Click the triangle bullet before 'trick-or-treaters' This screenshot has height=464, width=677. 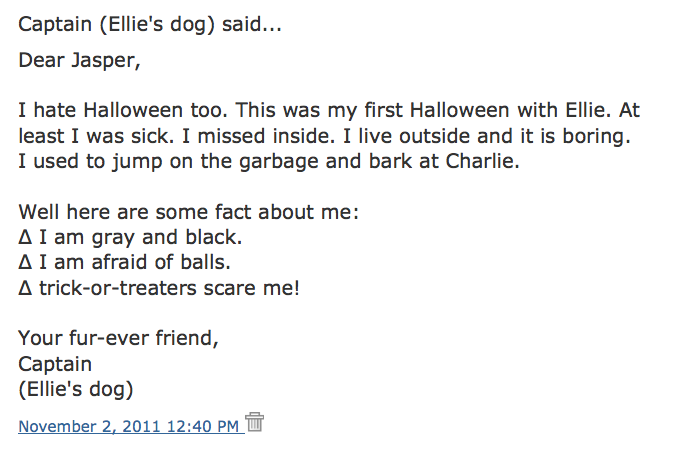pyautogui.click(x=25, y=288)
